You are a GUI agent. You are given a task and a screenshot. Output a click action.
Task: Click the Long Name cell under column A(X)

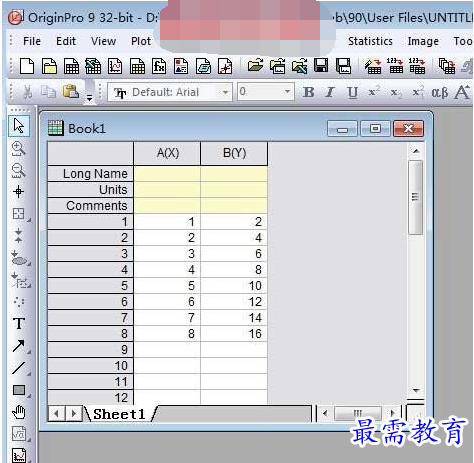(x=167, y=174)
